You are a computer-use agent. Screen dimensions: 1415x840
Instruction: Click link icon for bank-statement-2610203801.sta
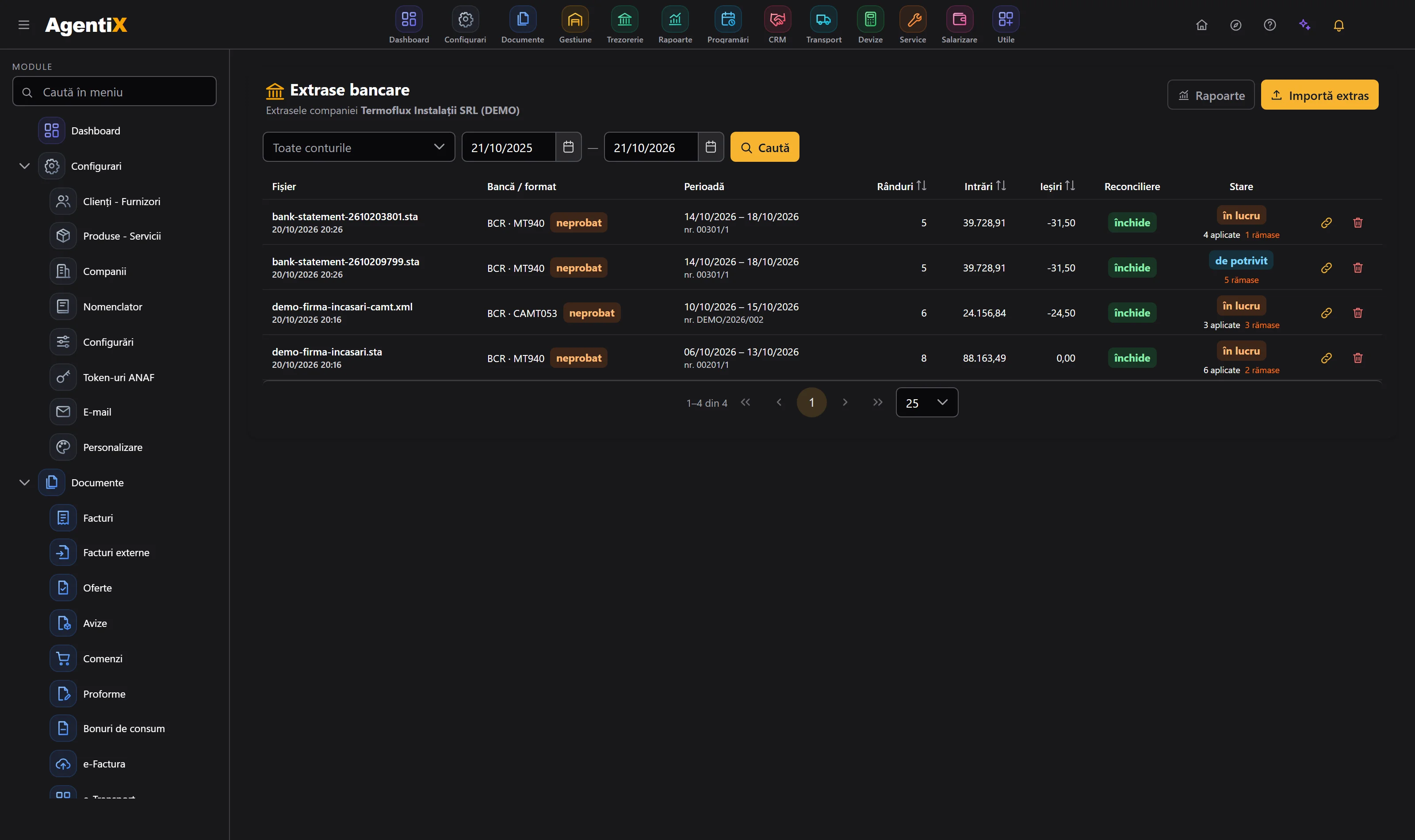tap(1326, 222)
